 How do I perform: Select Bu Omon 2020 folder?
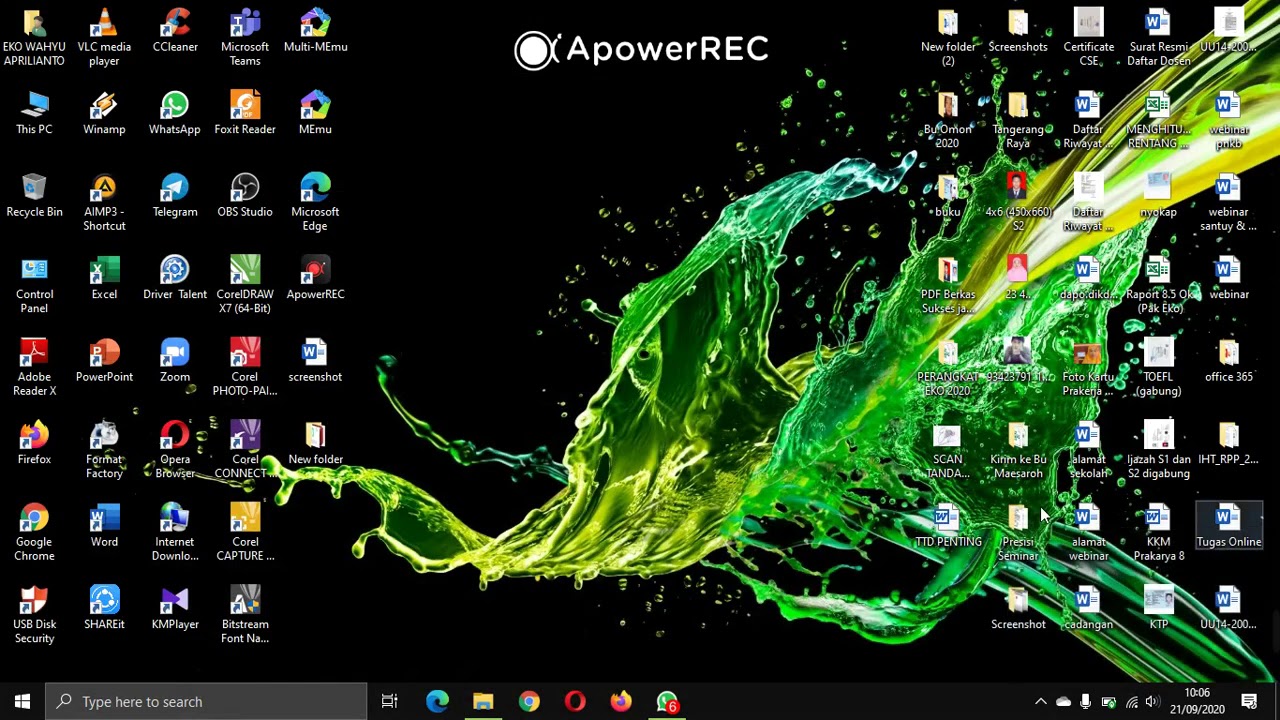click(x=947, y=120)
